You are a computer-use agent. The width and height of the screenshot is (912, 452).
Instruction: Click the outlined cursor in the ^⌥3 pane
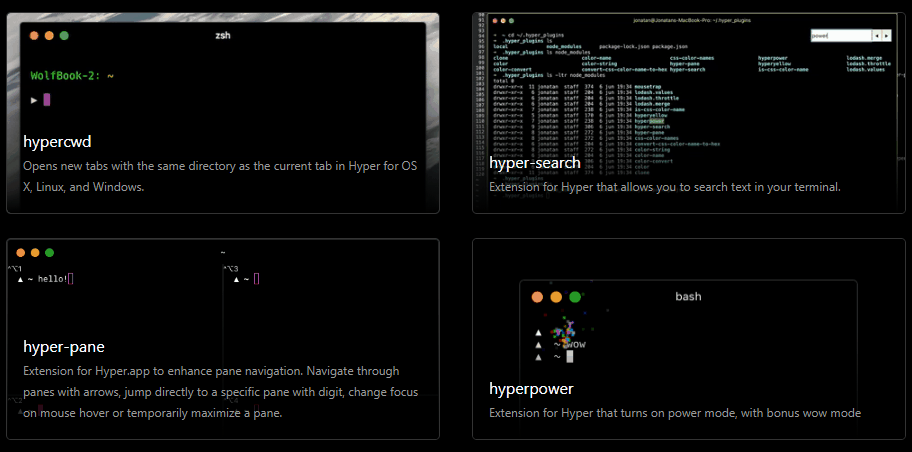point(256,279)
